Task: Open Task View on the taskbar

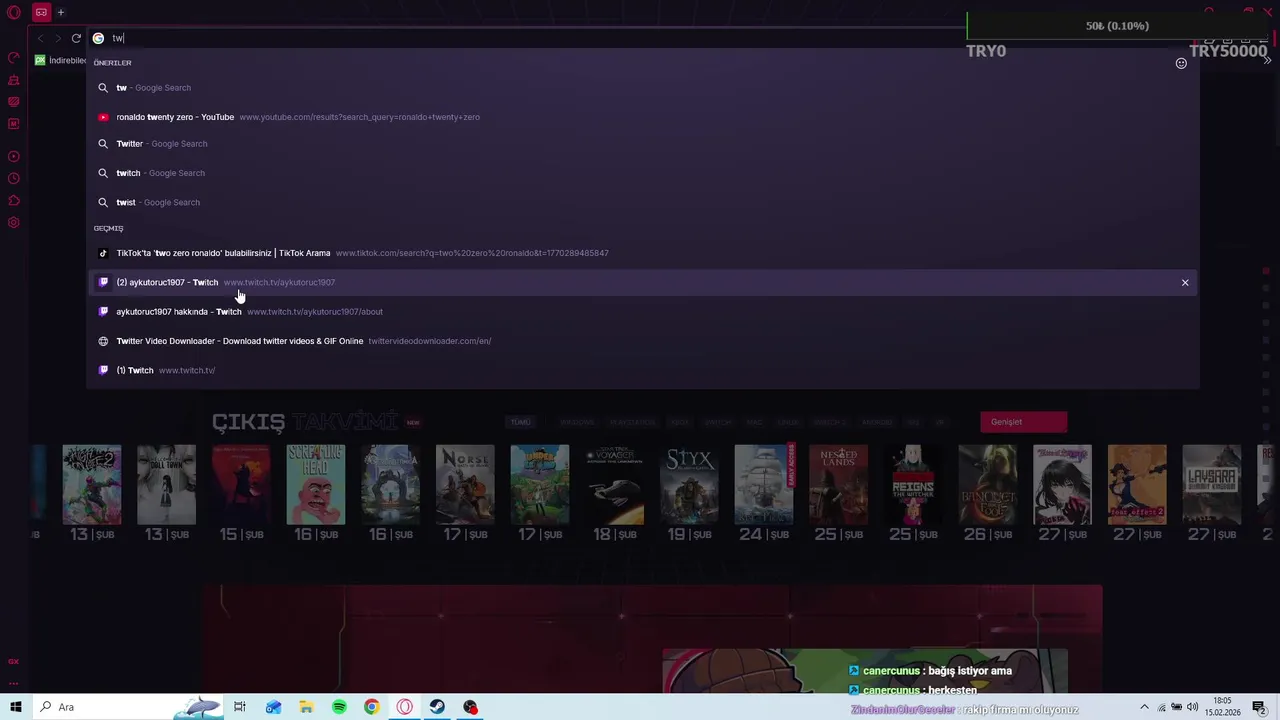Action: click(x=240, y=707)
